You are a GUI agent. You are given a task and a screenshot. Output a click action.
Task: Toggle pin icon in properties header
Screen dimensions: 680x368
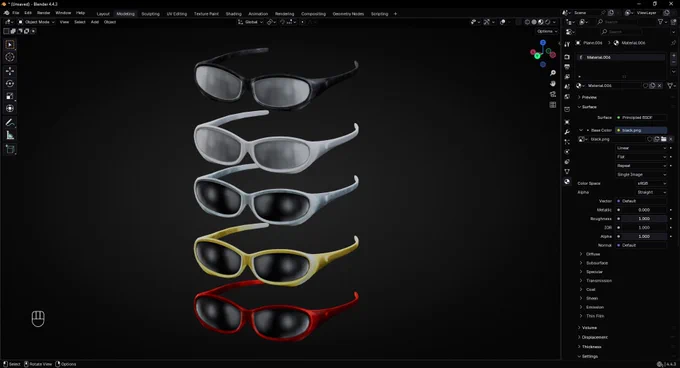click(x=673, y=43)
